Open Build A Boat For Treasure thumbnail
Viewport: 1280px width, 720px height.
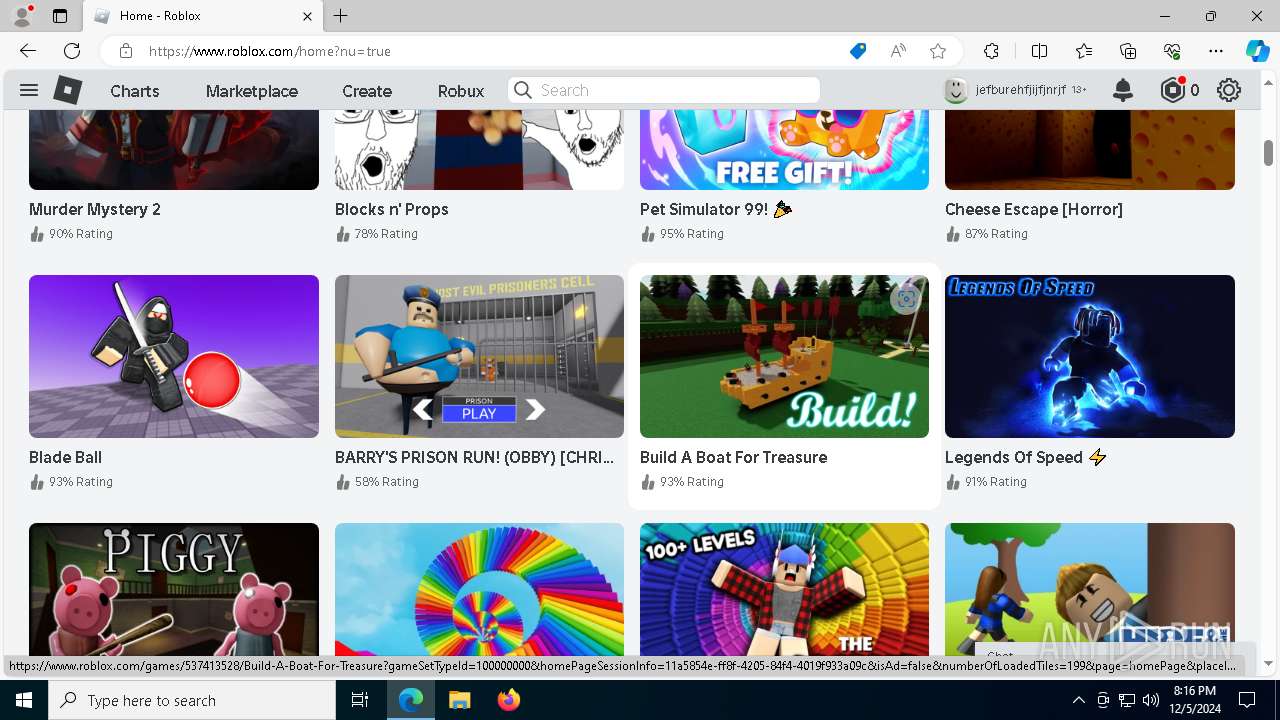[x=784, y=356]
